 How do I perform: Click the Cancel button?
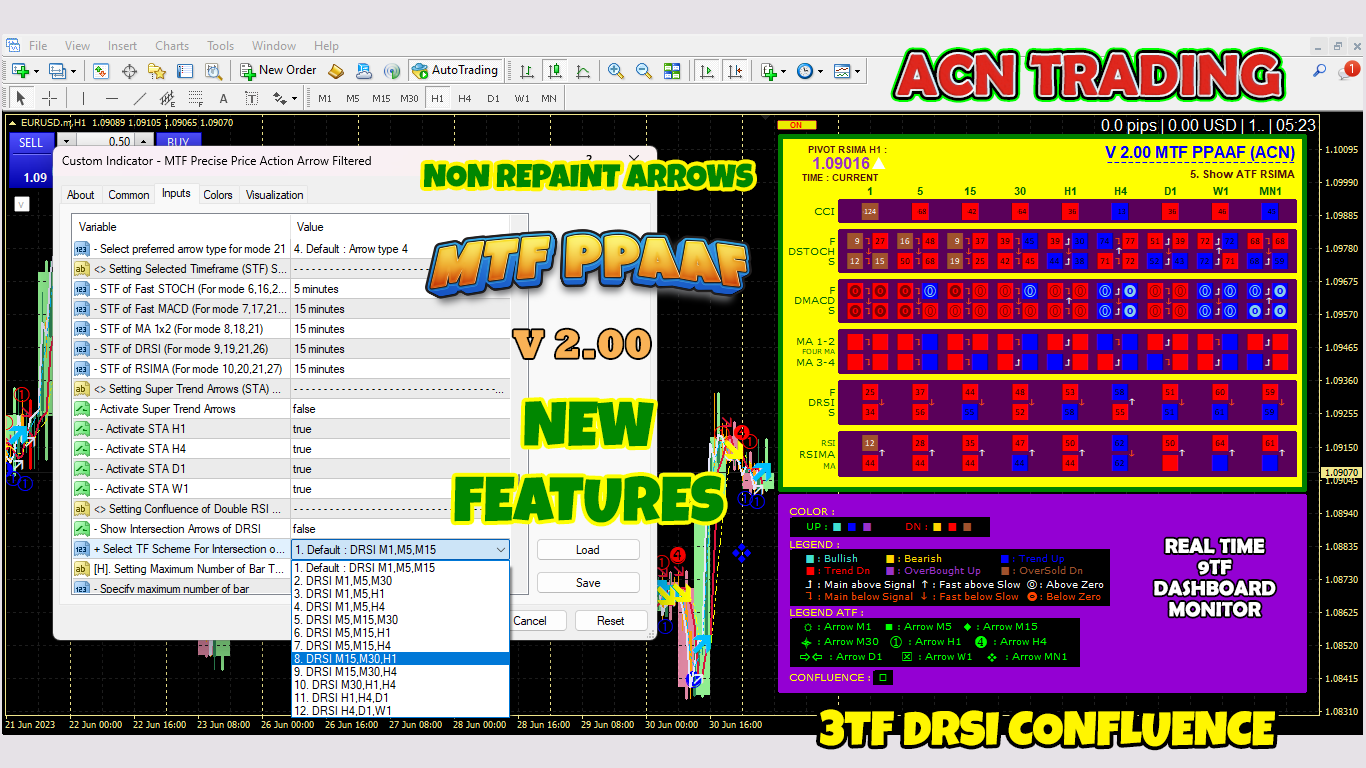(530, 621)
